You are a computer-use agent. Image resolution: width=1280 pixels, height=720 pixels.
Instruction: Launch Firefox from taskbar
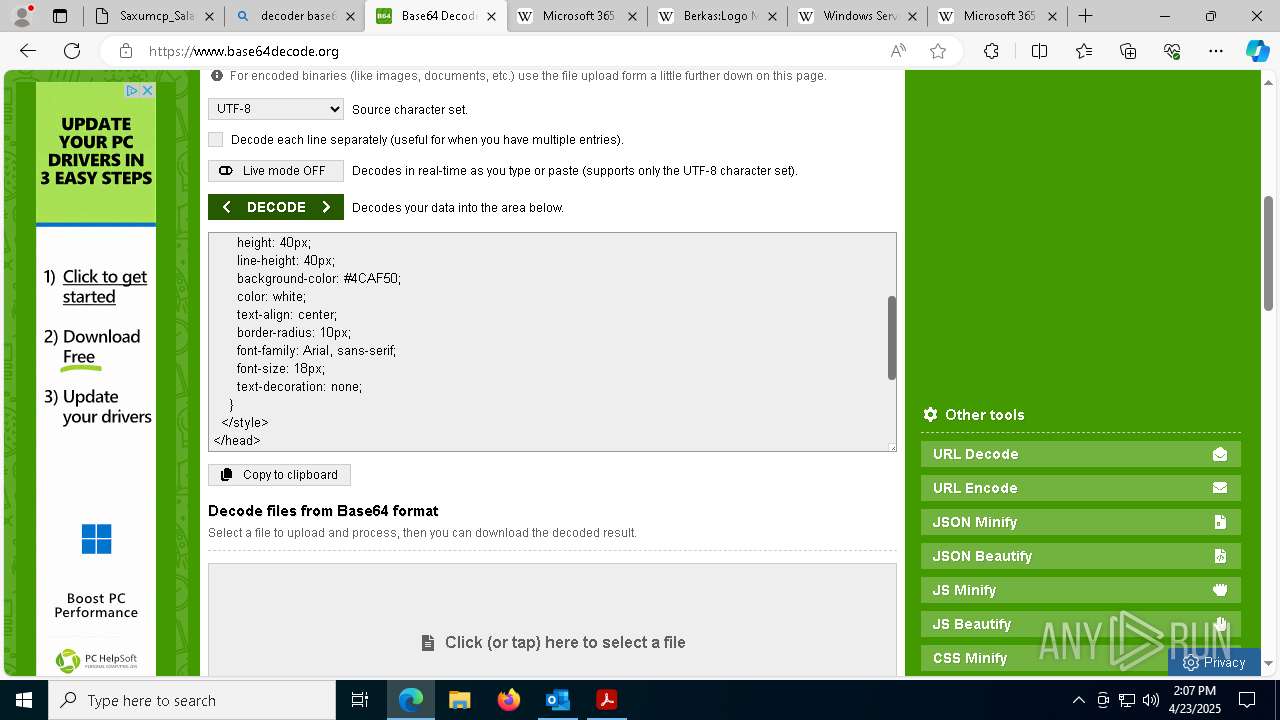tap(508, 700)
